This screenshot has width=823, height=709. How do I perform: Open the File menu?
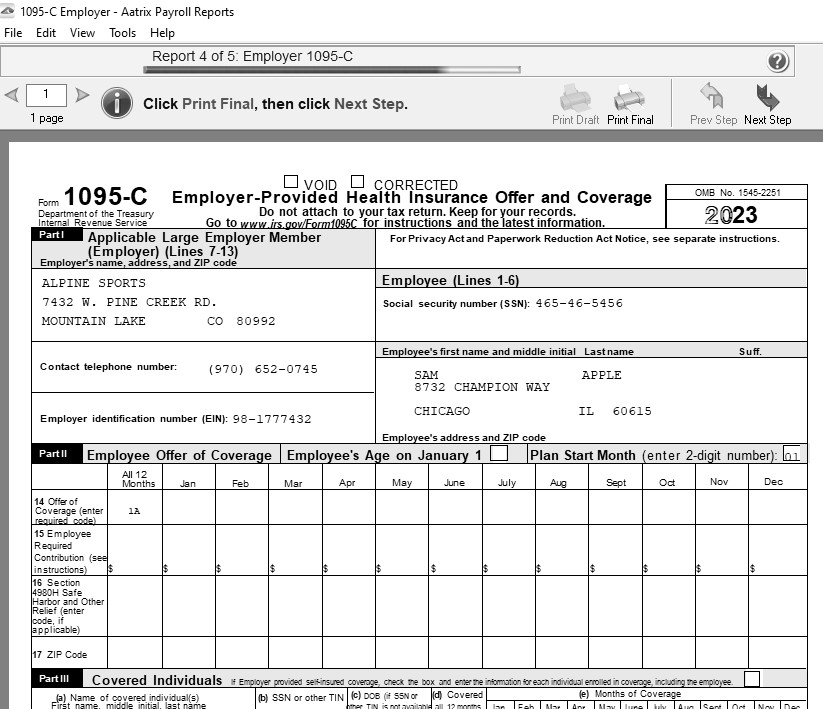pos(13,33)
